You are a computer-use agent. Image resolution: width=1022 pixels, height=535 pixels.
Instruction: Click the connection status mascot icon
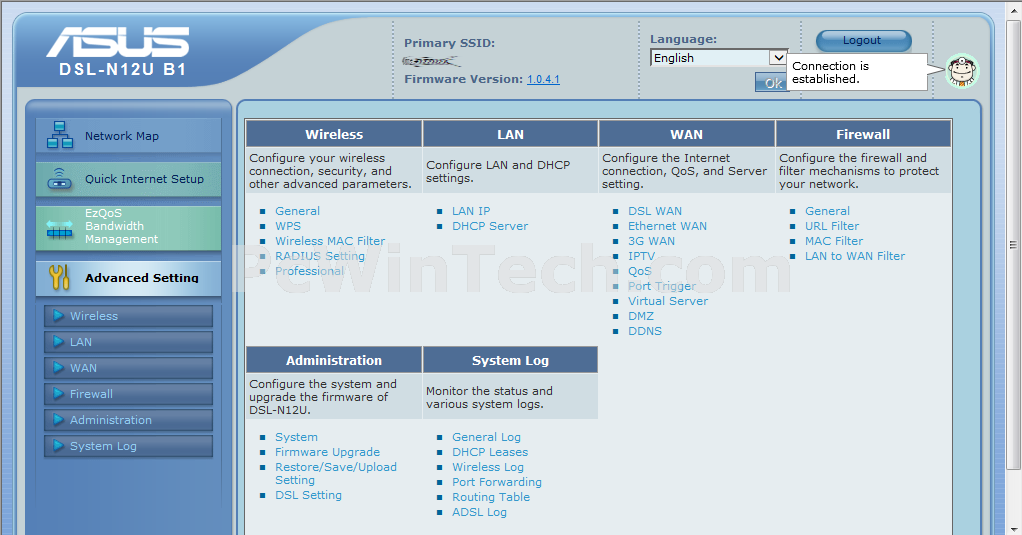962,71
